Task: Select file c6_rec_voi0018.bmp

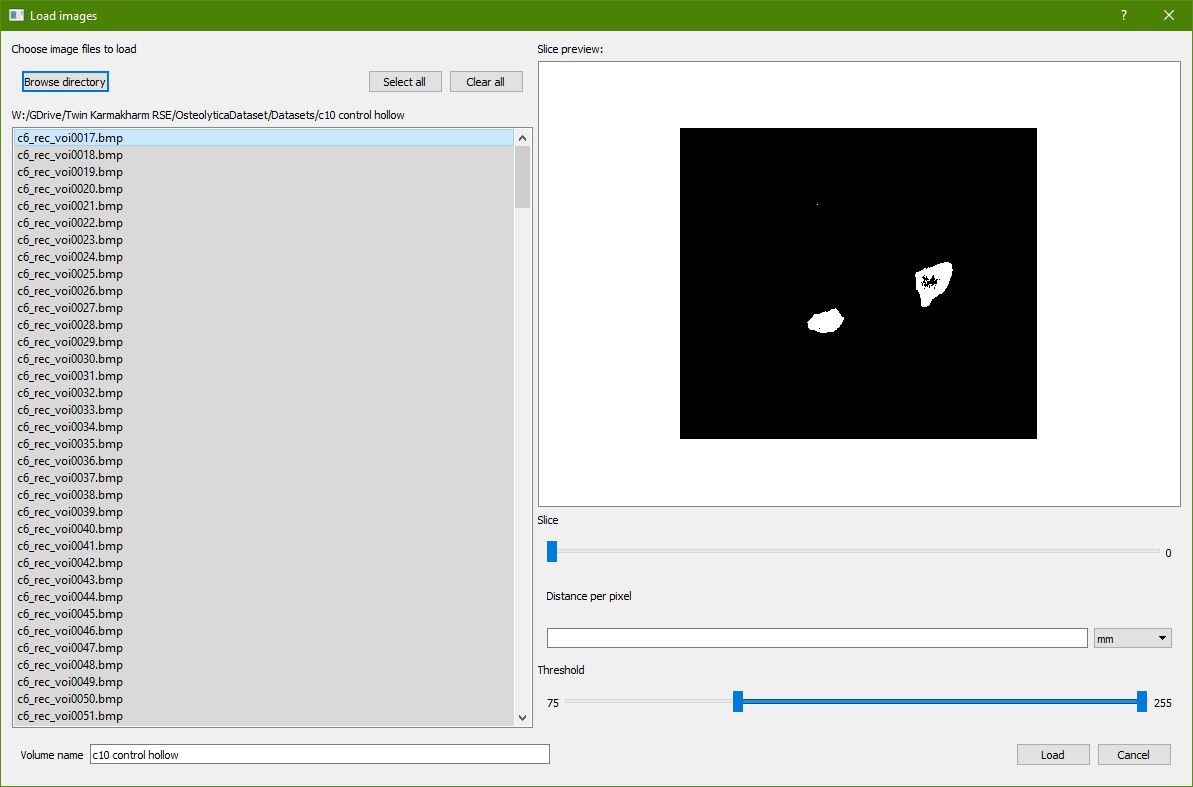Action: [263, 155]
